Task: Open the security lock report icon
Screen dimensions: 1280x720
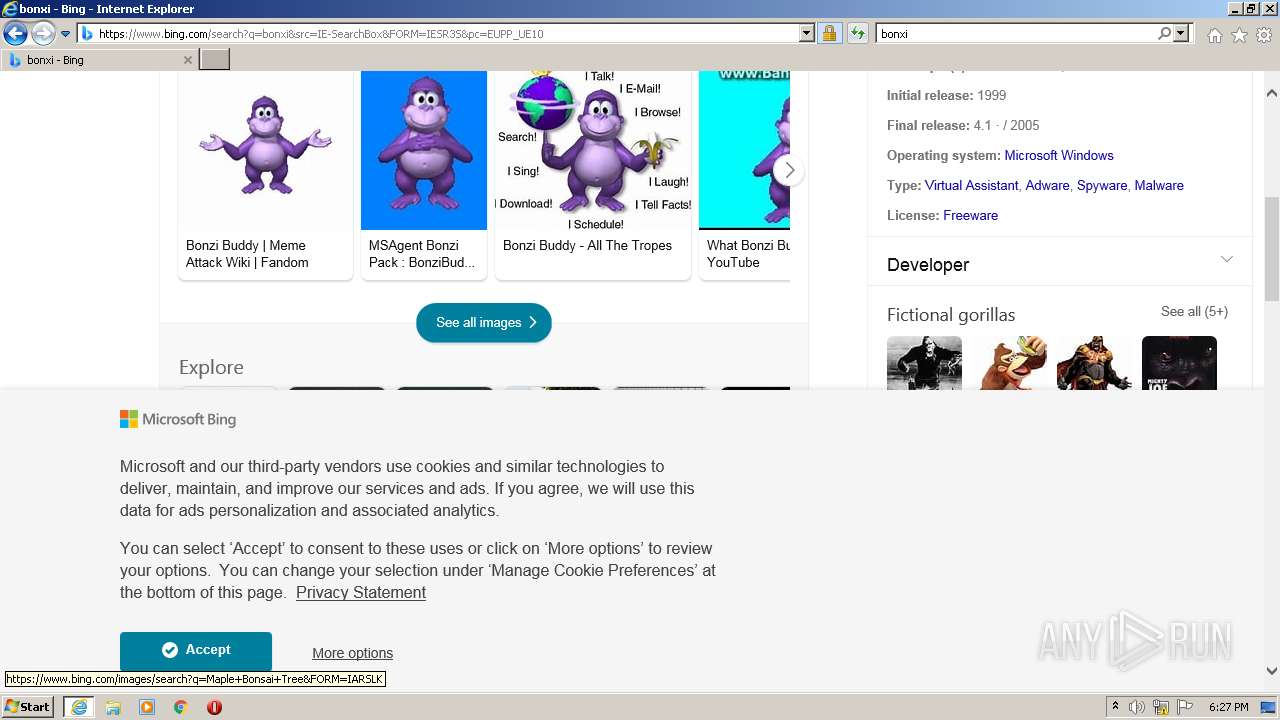Action: 829,33
